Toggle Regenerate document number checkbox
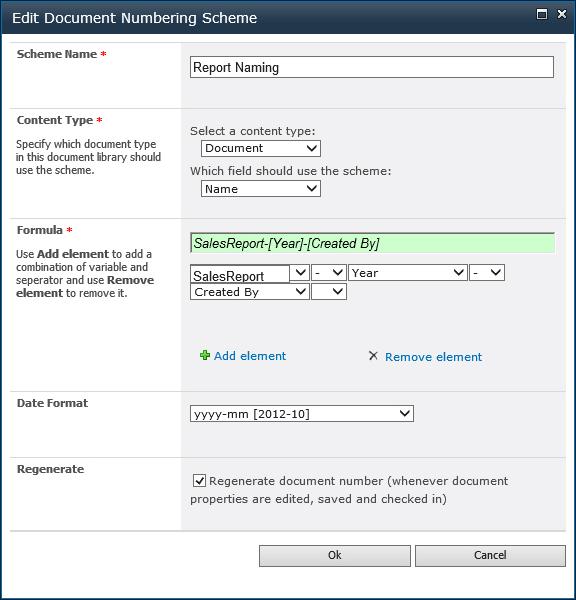This screenshot has height=600, width=576. coord(199,481)
